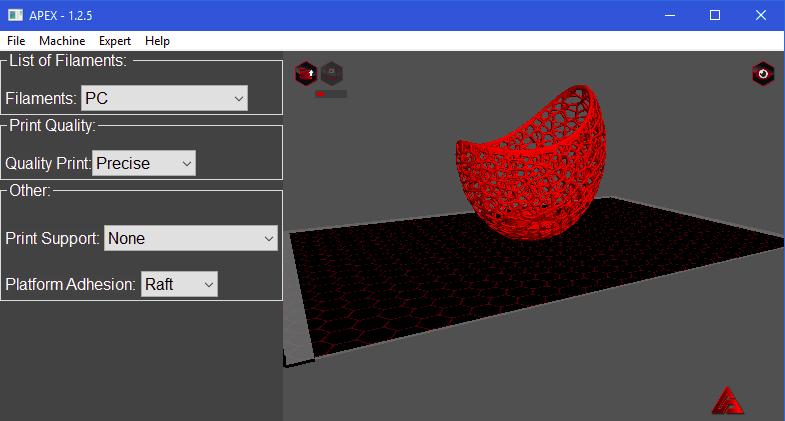Click the Expert menu

115,41
